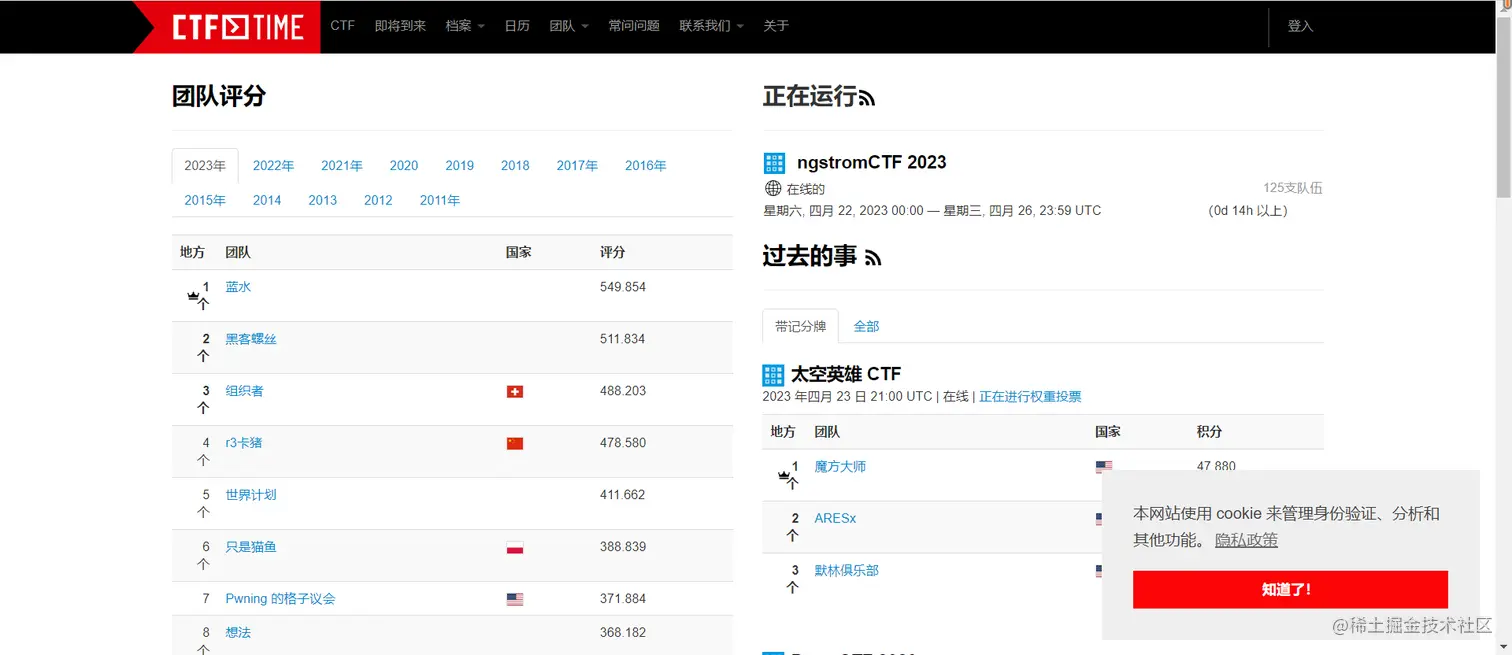Switch to the 2018 rating tab
Viewport: 1512px width, 655px height.
pos(515,166)
